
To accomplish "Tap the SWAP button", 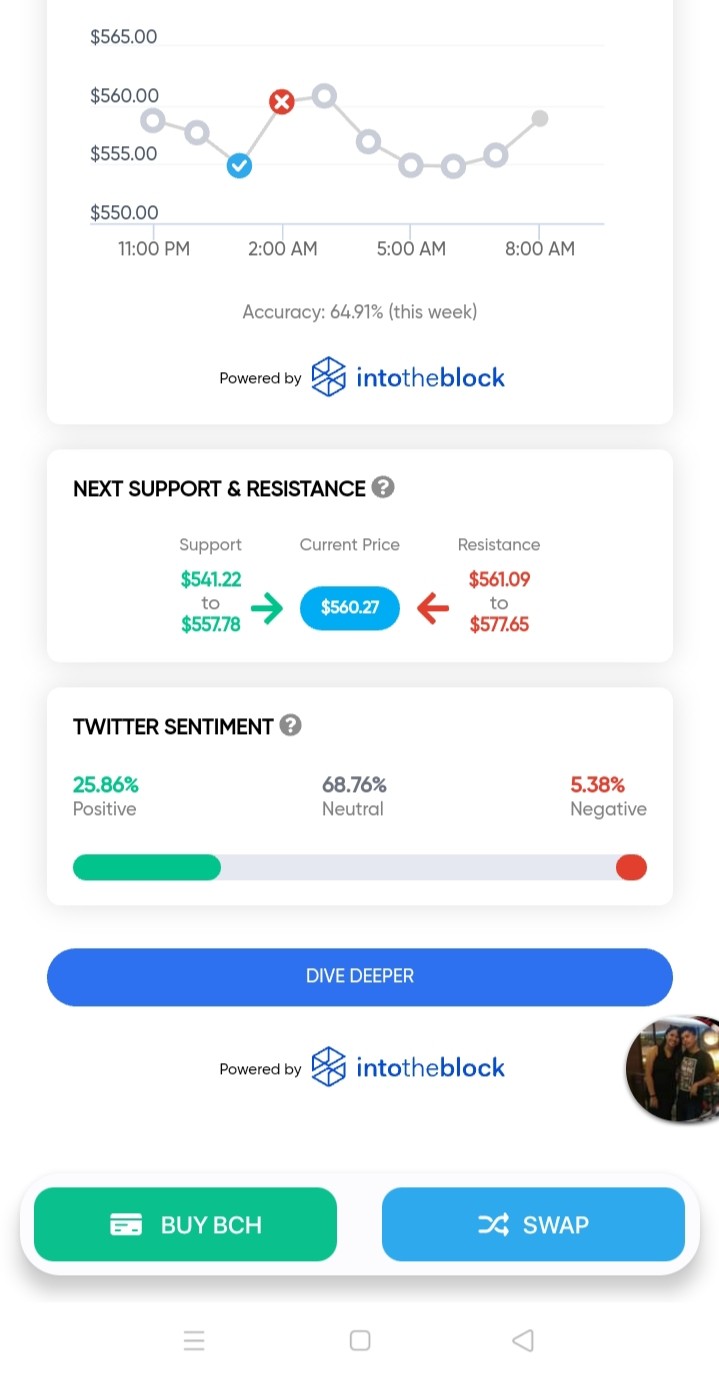I will (x=533, y=1224).
